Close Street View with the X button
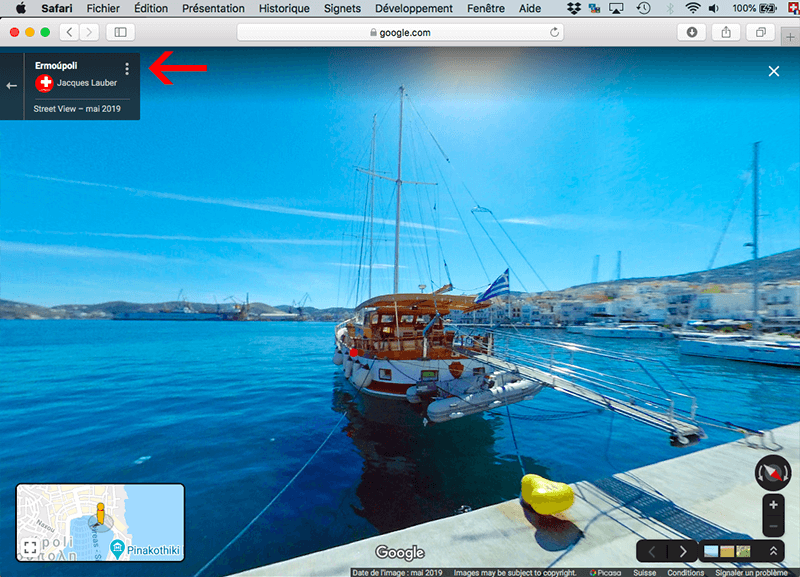This screenshot has width=800, height=577. 773,71
